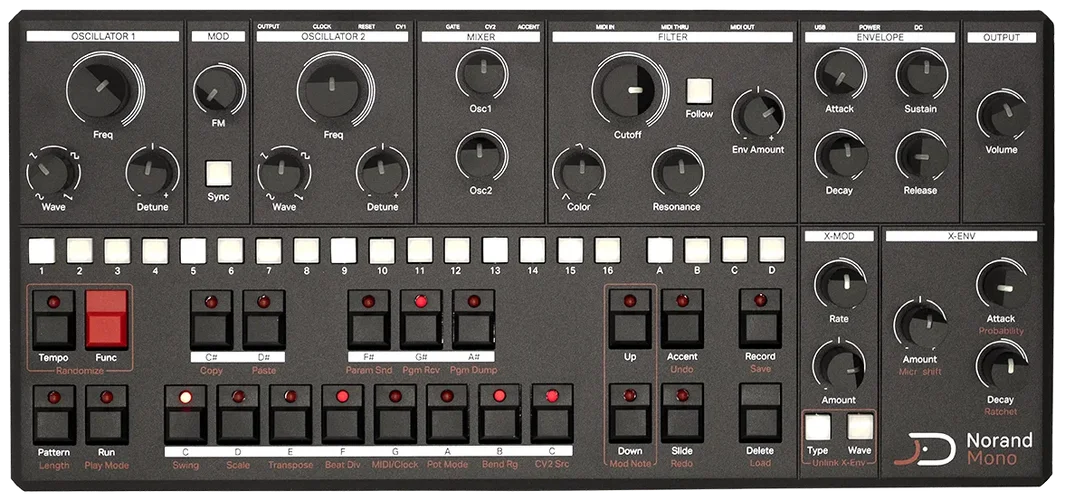
Task: Click the Mixer Osc2 level knob
Action: (481, 154)
